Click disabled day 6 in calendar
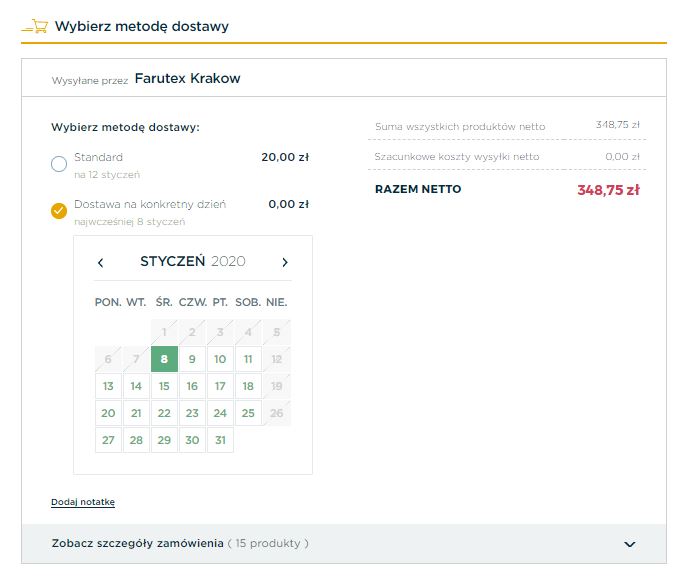 (108, 359)
